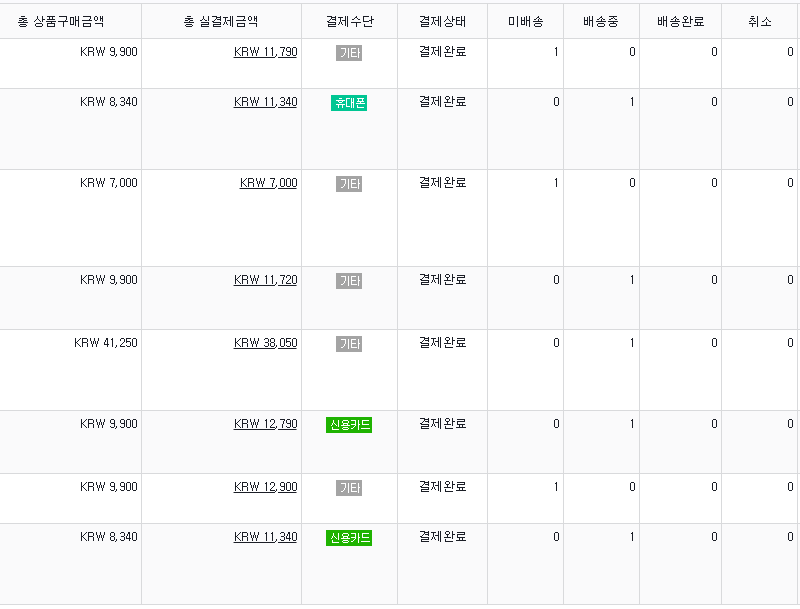Open the KRW 11,720 payment amount link
Screen dimensions: 800x609
(265, 280)
